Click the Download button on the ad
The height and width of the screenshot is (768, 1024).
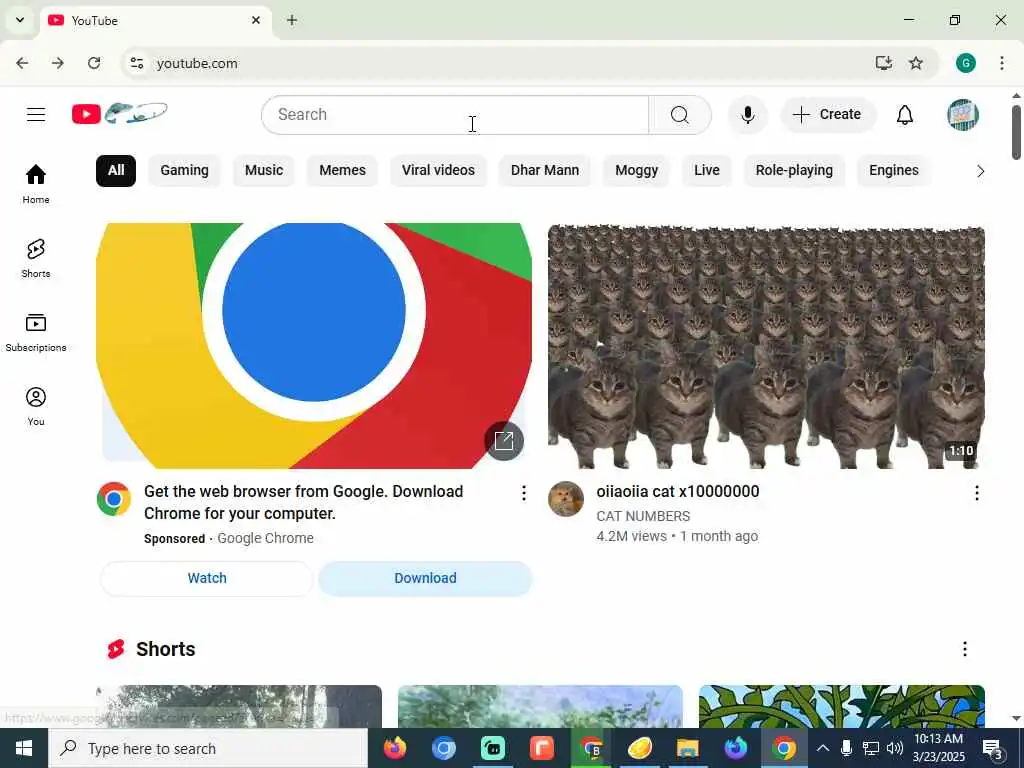(425, 579)
